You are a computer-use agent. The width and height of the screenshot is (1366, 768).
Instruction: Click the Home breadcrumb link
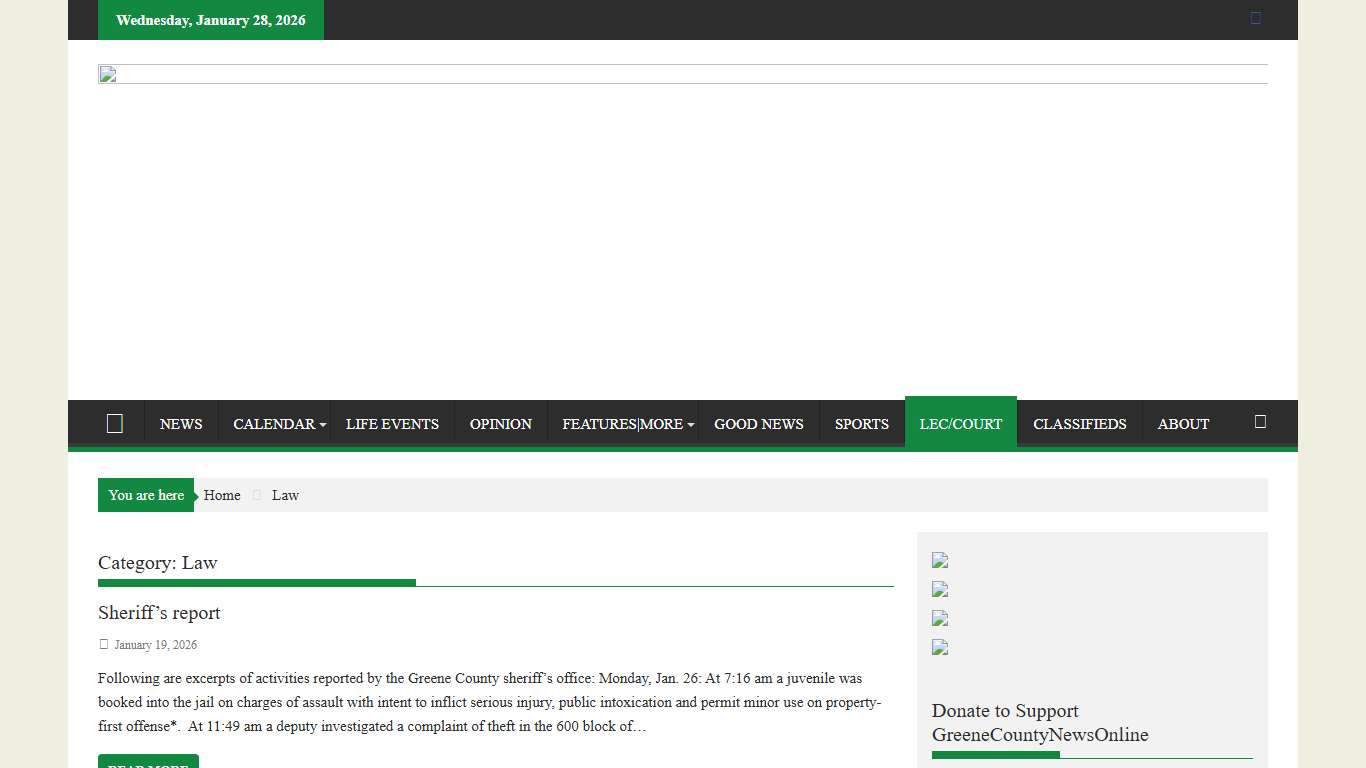click(222, 495)
